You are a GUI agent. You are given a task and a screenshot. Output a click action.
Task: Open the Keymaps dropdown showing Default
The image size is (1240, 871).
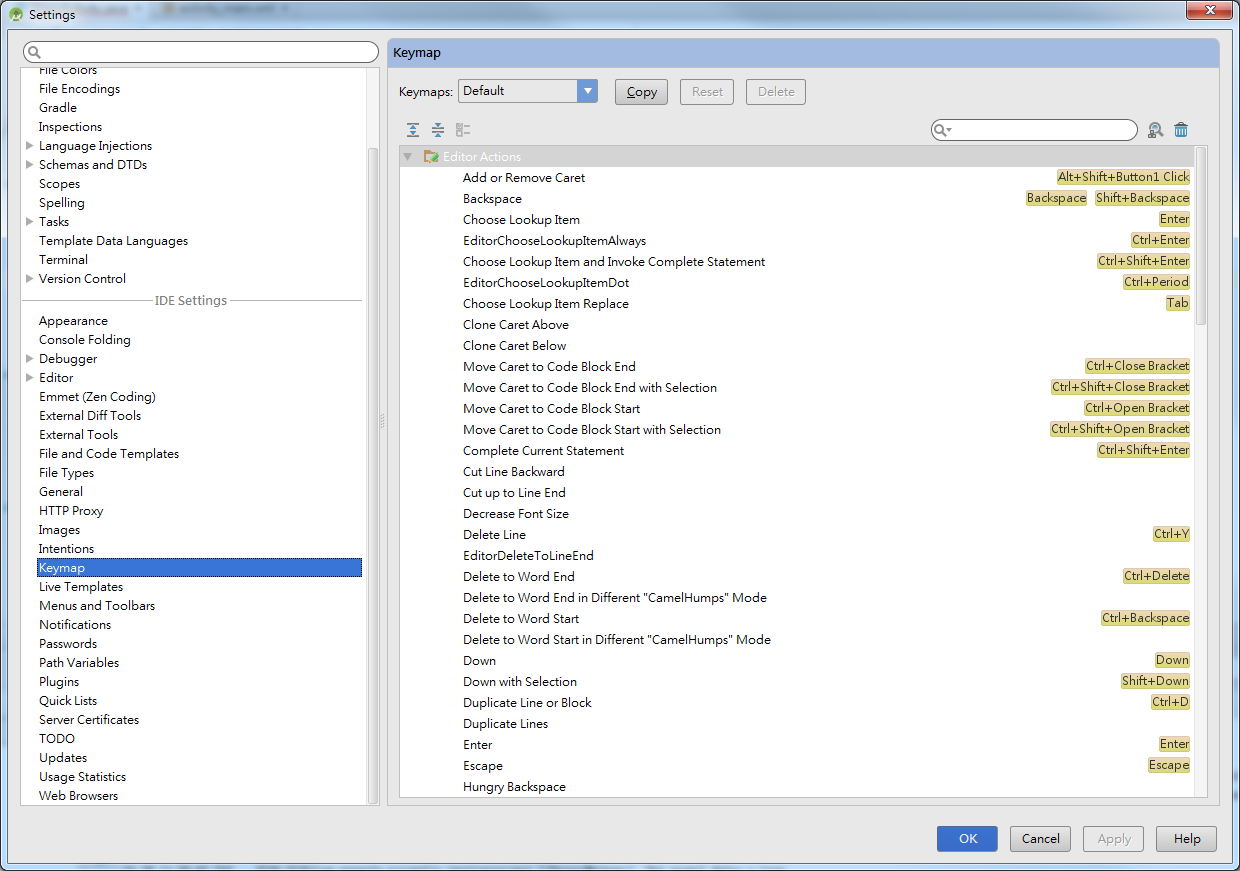[587, 91]
